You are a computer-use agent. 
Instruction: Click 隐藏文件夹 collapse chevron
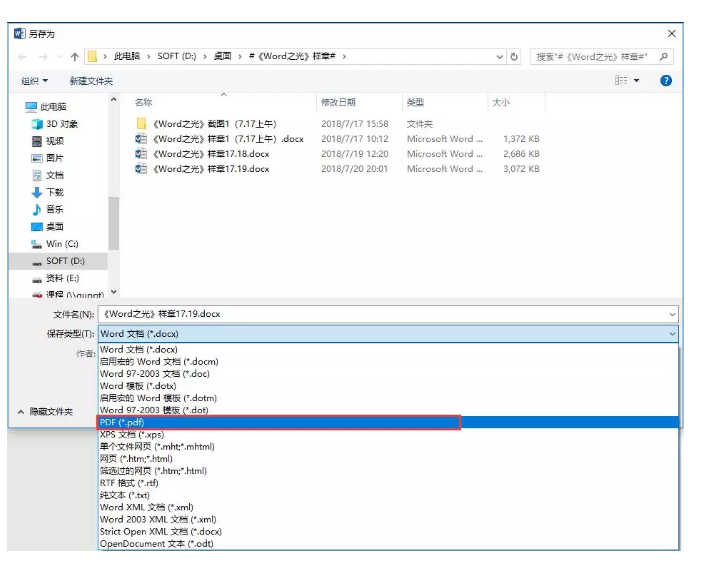pyautogui.click(x=21, y=412)
